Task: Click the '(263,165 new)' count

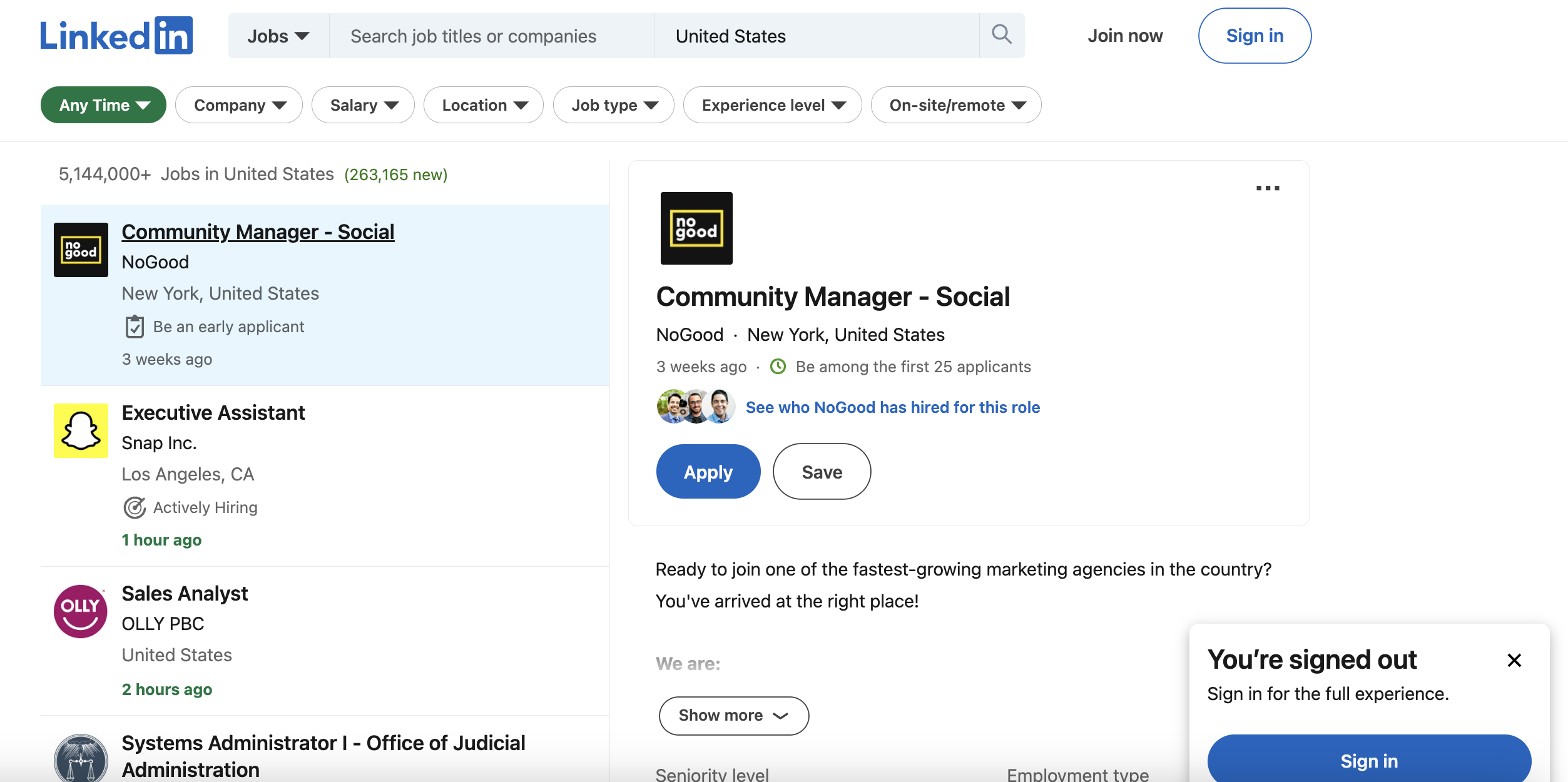Action: pyautogui.click(x=396, y=175)
